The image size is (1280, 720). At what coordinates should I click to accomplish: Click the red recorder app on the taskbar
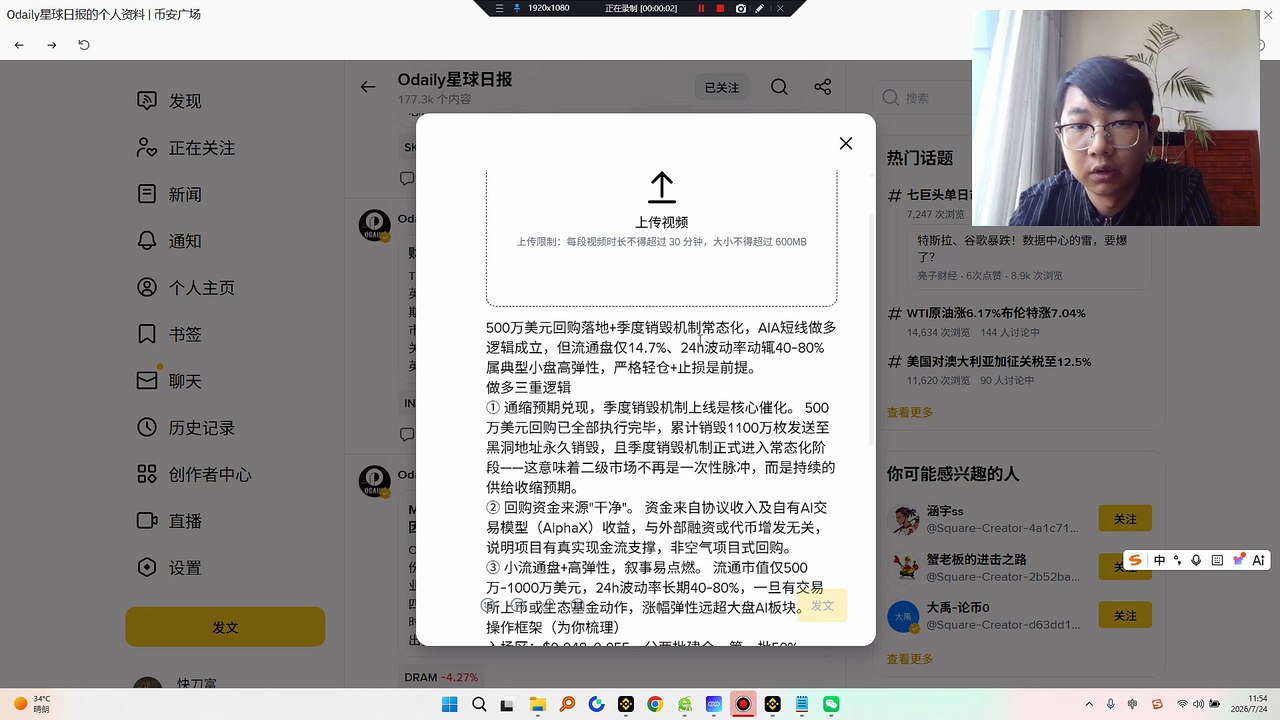click(x=743, y=704)
